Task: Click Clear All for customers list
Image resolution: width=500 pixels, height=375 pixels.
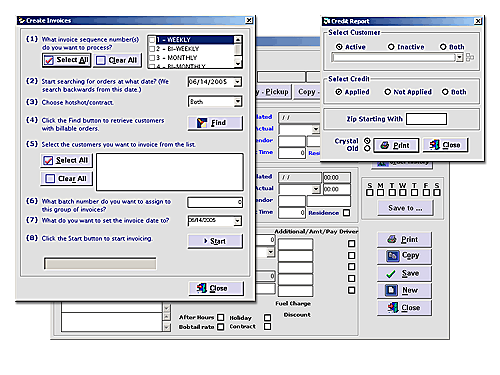Action: (66, 179)
